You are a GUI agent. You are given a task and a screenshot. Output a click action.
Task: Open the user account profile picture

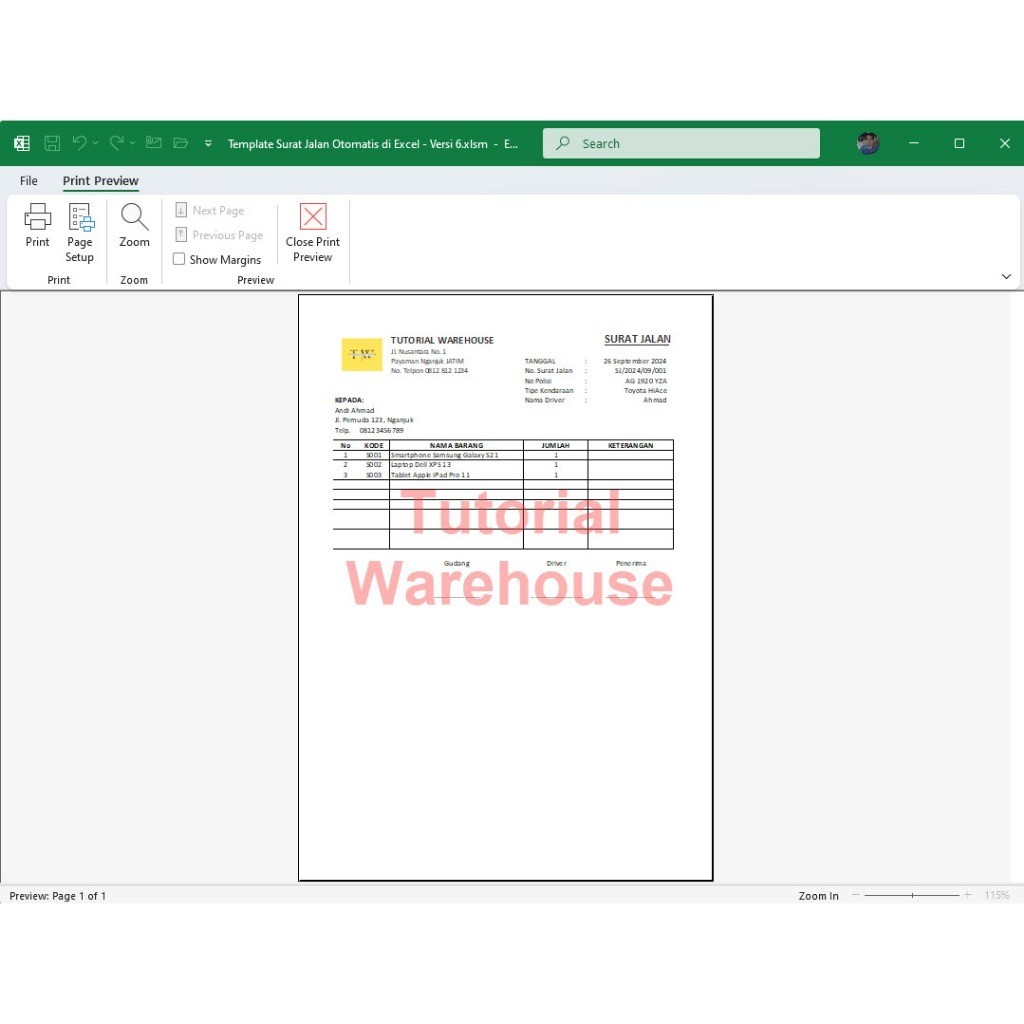click(x=868, y=143)
